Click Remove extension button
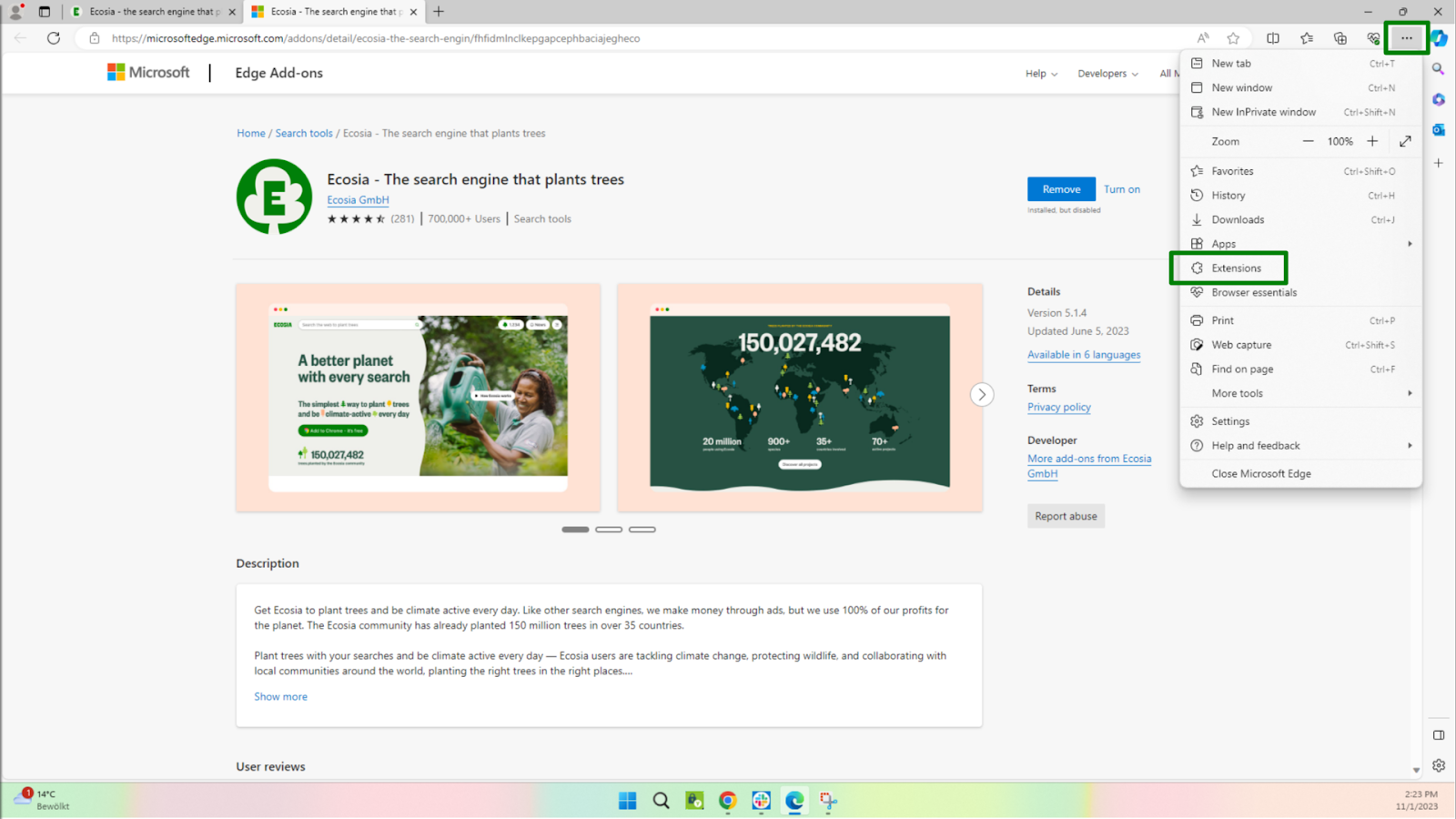Viewport: 1456px width, 819px height. pos(1061,189)
